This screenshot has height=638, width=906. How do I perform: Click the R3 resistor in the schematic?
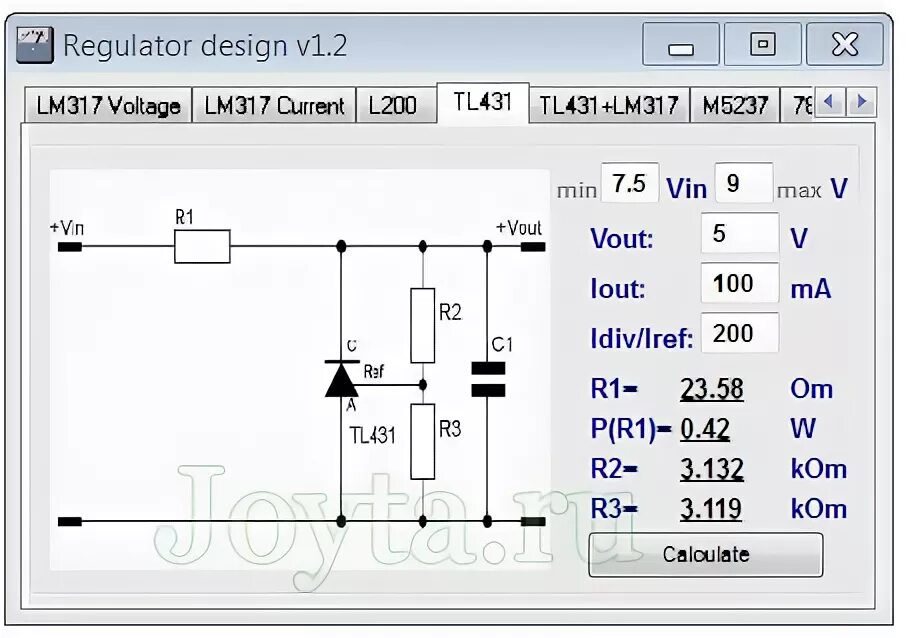[x=422, y=442]
